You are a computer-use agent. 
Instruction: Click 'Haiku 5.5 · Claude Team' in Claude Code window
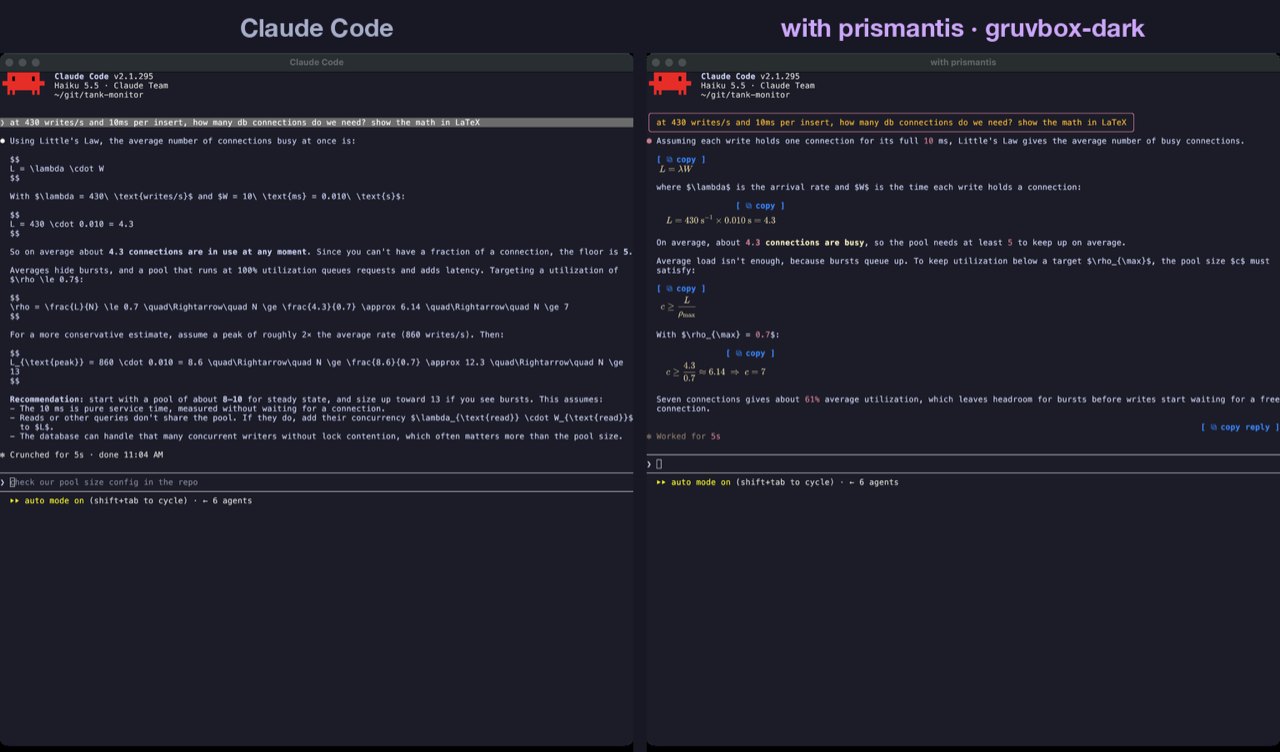click(111, 86)
